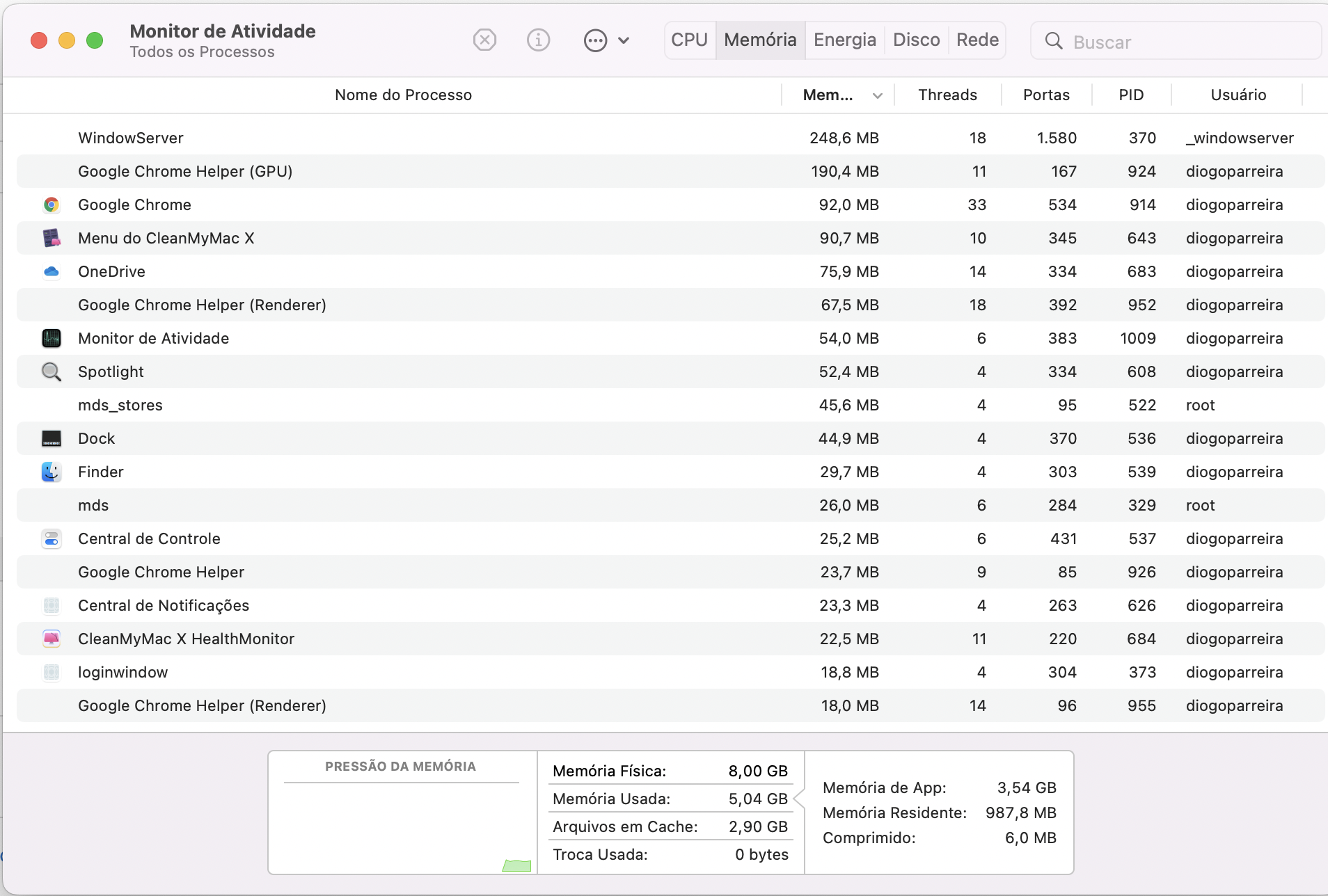
Task: Open the Energia tab
Action: tap(844, 40)
